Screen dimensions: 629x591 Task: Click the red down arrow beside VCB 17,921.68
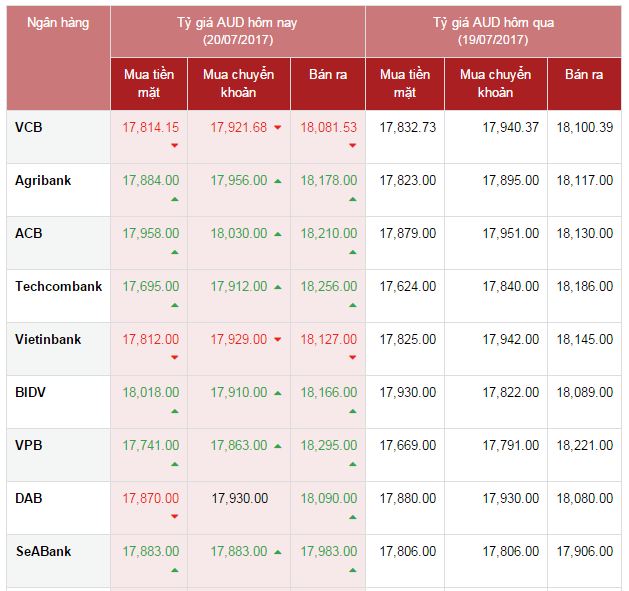coord(278,128)
